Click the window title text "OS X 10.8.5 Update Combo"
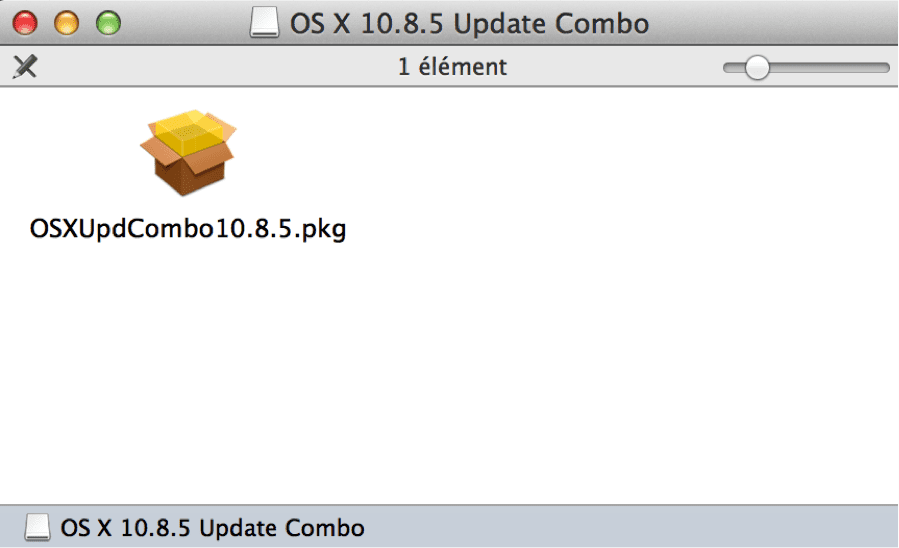 tap(468, 23)
